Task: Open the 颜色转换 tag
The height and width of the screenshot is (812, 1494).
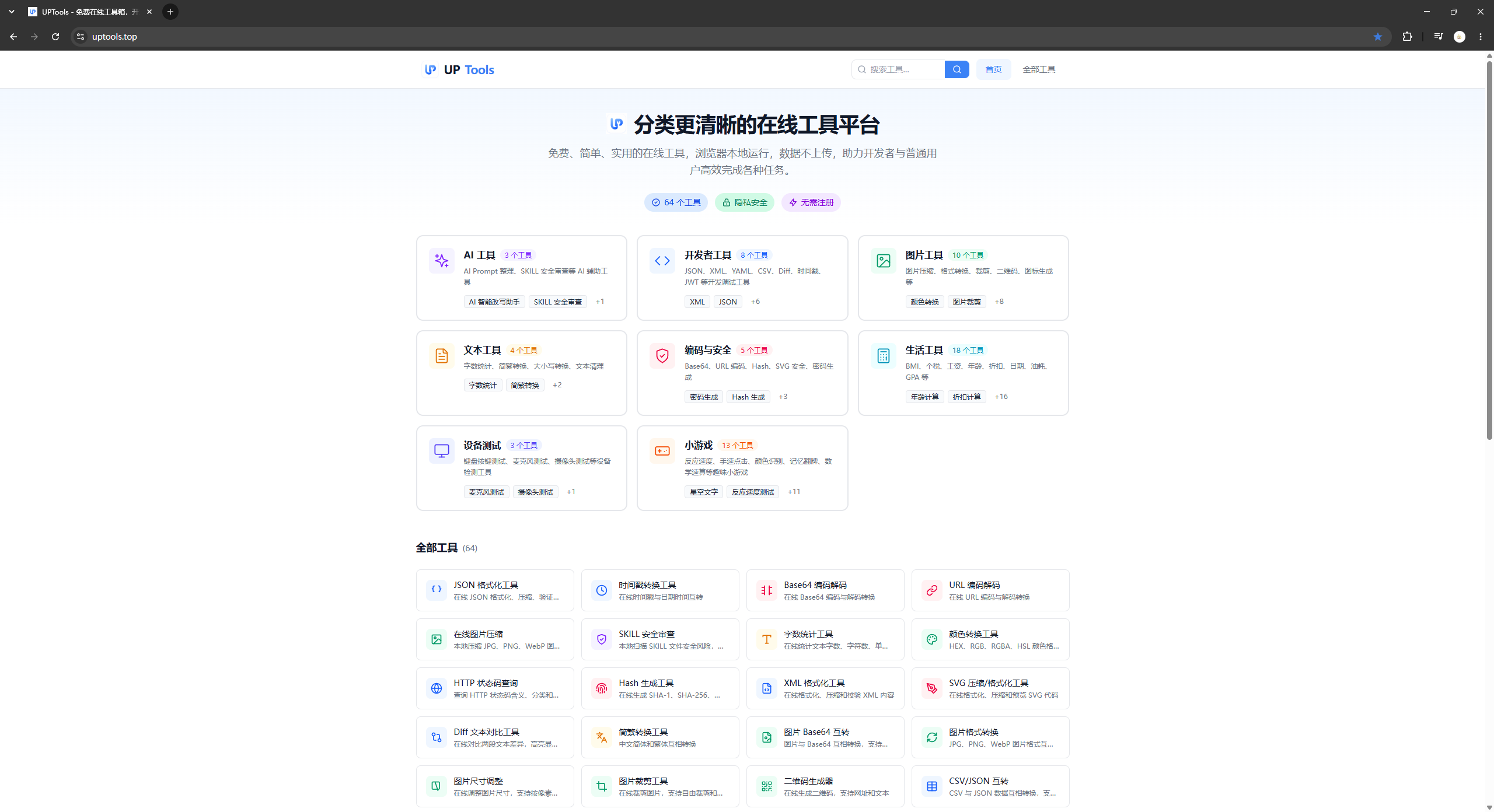Action: [924, 302]
